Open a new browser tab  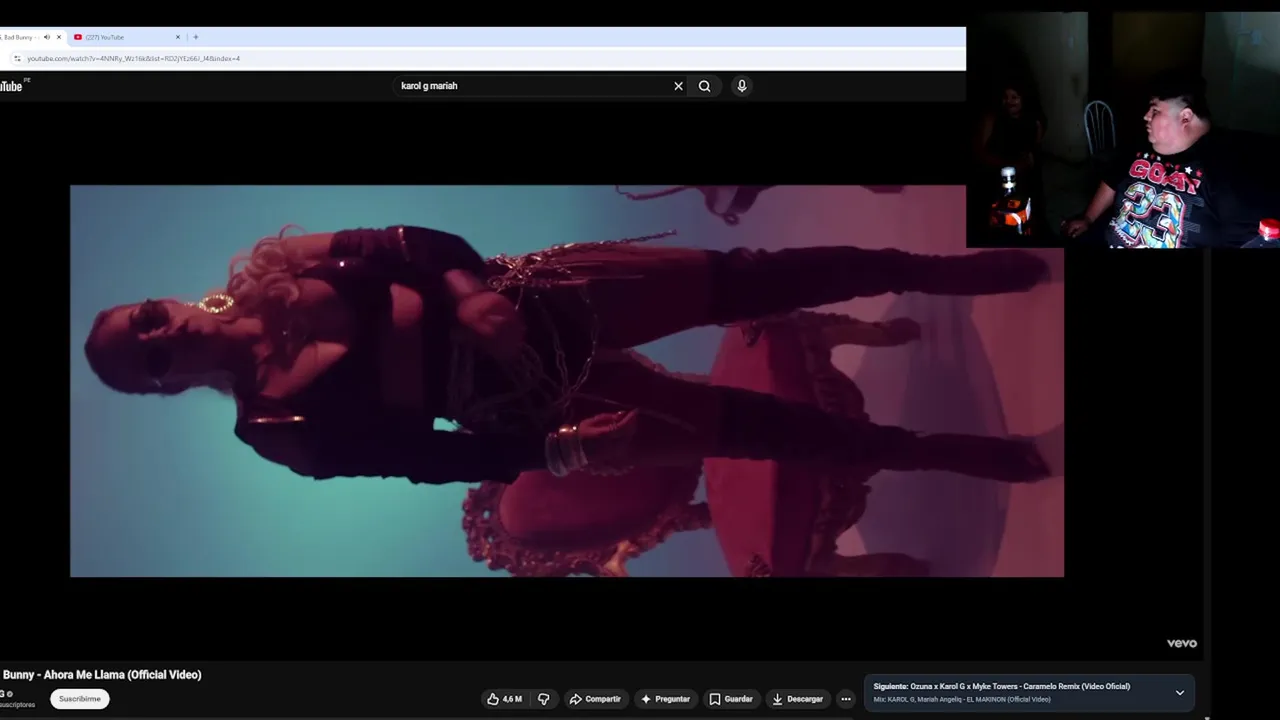tap(195, 37)
